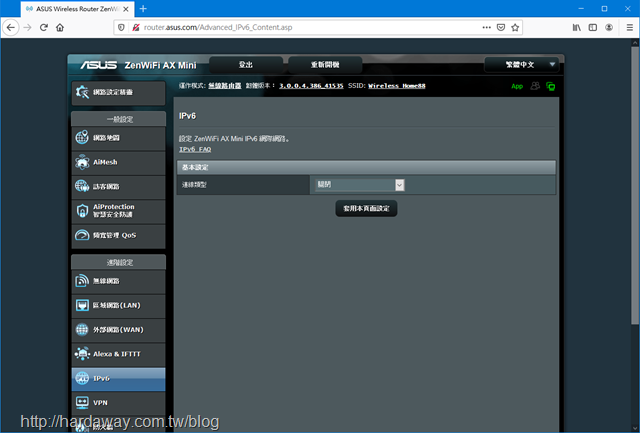Open VPN sidebar icon
The height and width of the screenshot is (433, 640).
82,402
